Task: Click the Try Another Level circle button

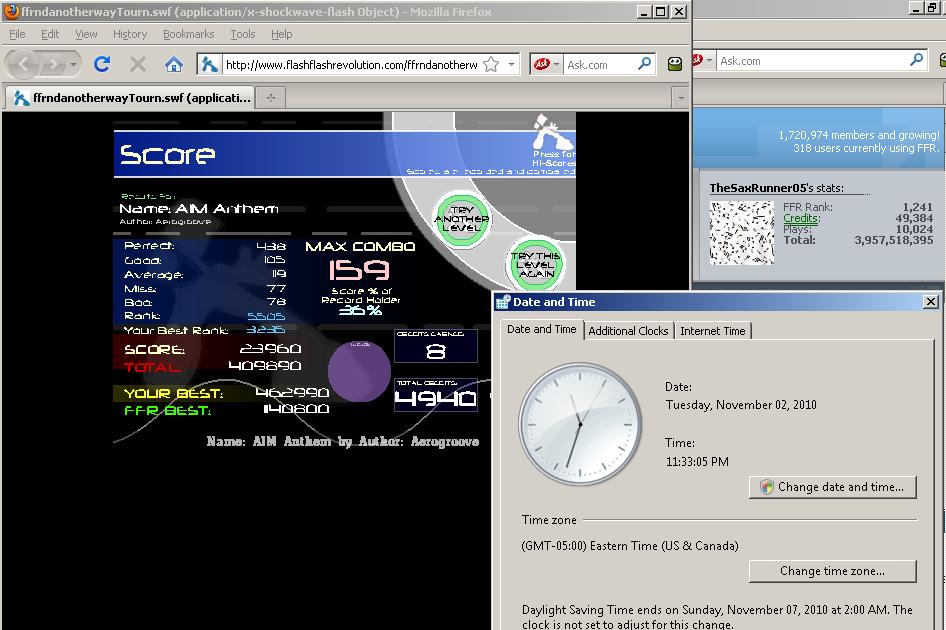Action: pyautogui.click(x=462, y=220)
